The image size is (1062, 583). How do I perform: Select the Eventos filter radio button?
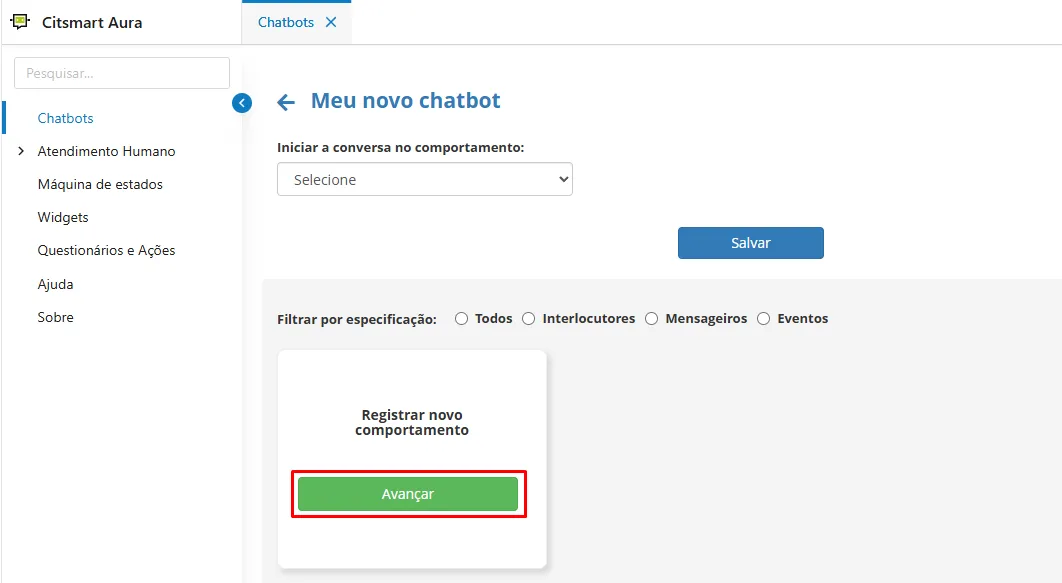click(x=763, y=318)
